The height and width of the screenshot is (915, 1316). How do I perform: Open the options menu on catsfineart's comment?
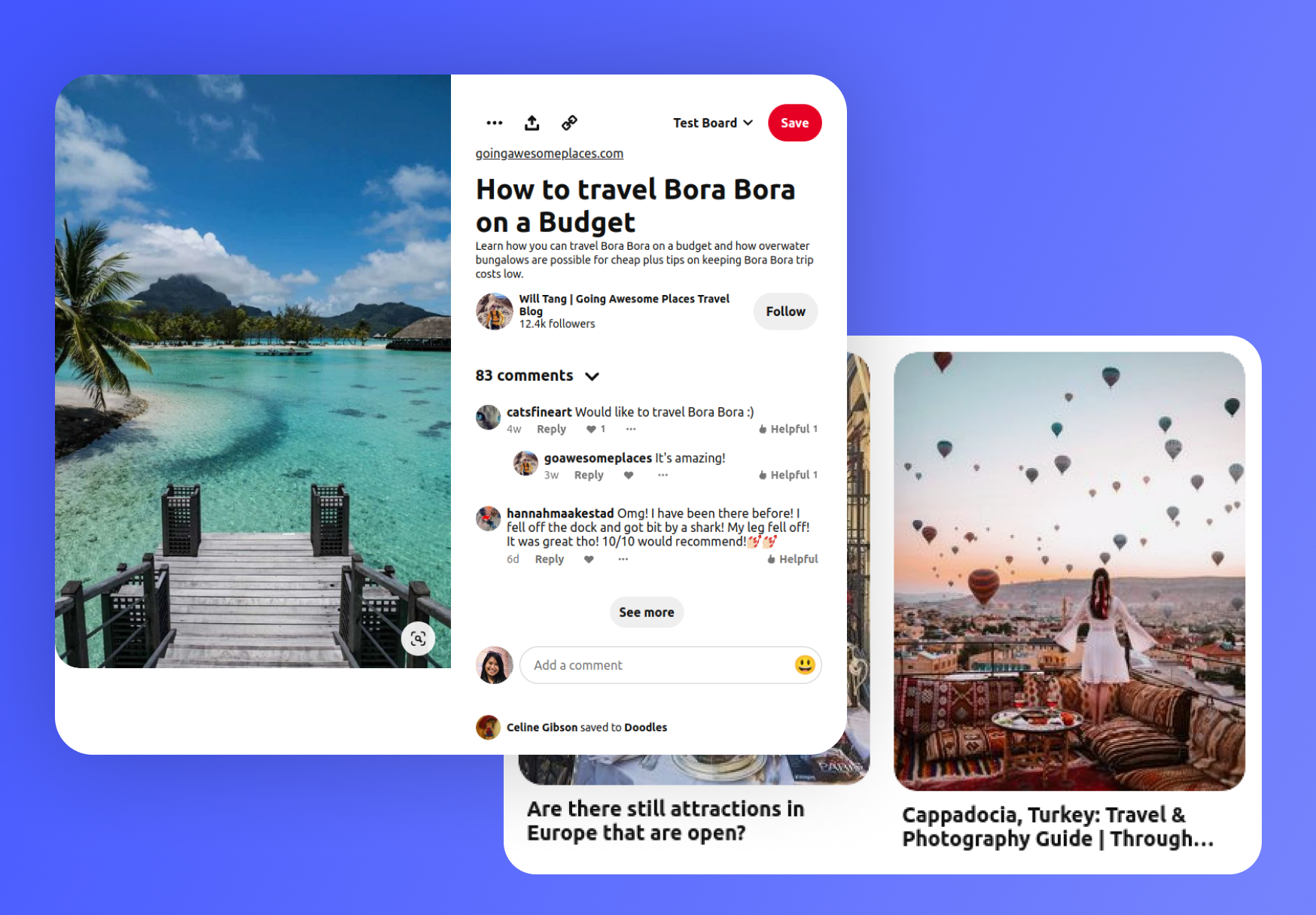(631, 429)
